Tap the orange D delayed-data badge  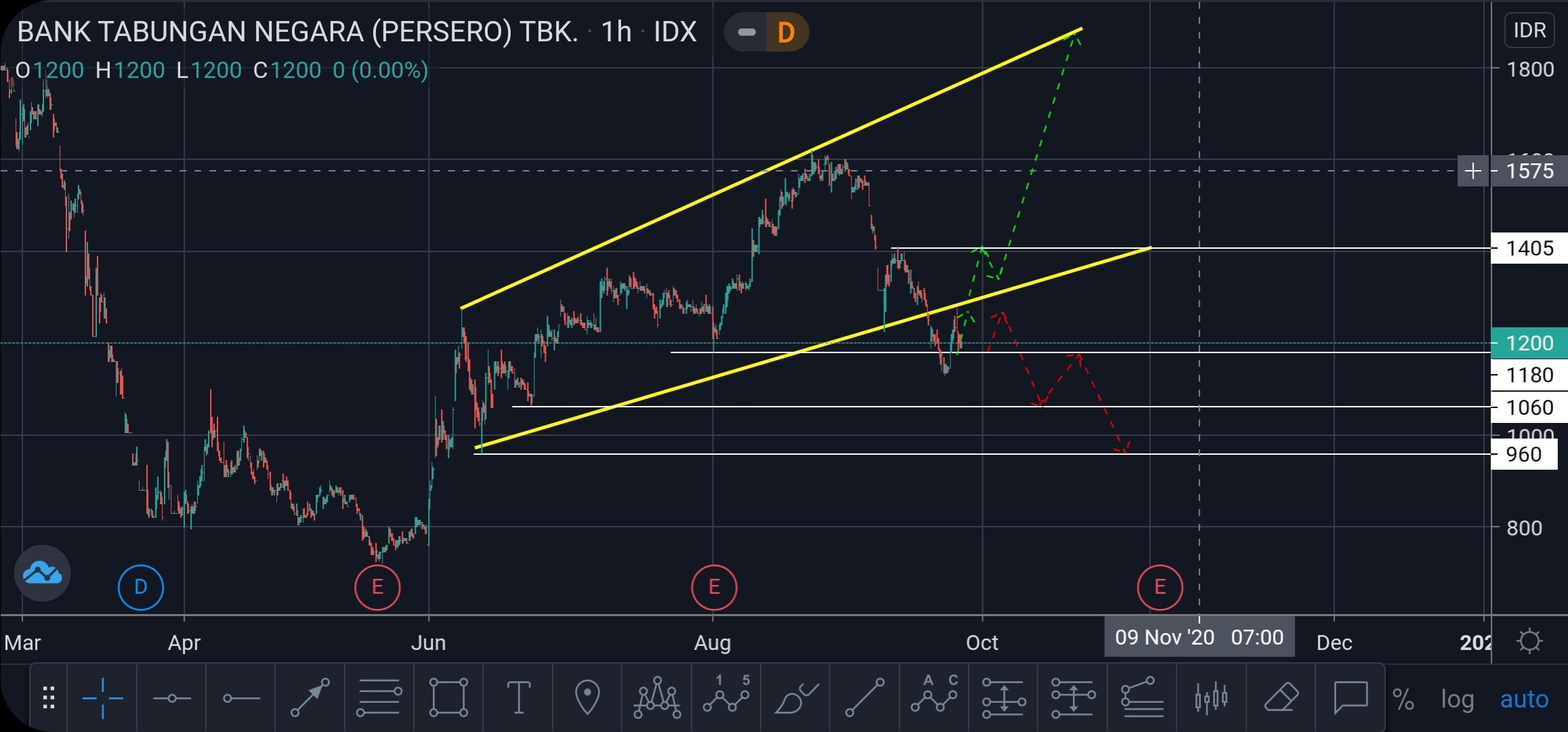[786, 32]
